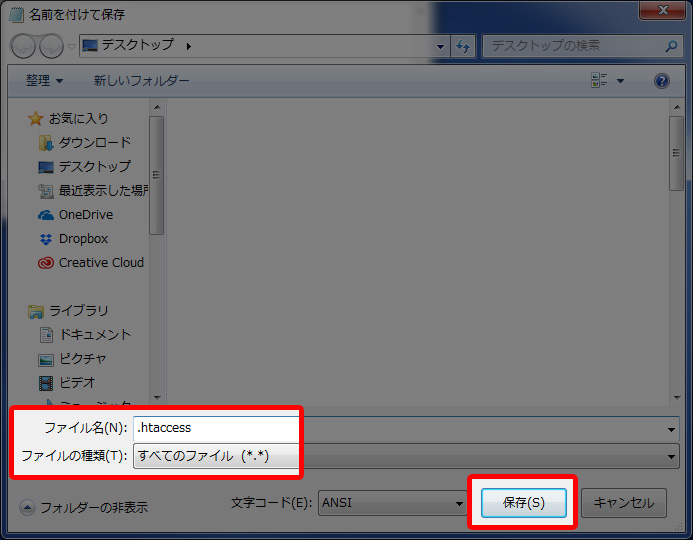The width and height of the screenshot is (693, 540).
Task: Select the Pictures library icon
Action: (x=46, y=359)
